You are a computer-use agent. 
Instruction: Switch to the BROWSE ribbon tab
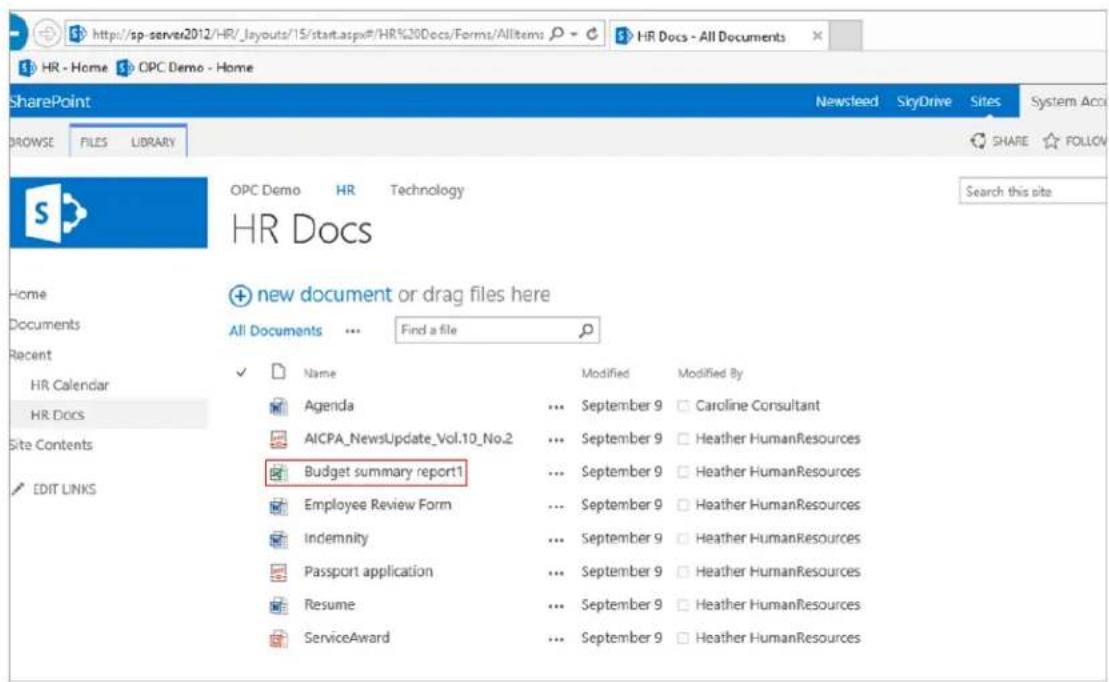(x=31, y=142)
